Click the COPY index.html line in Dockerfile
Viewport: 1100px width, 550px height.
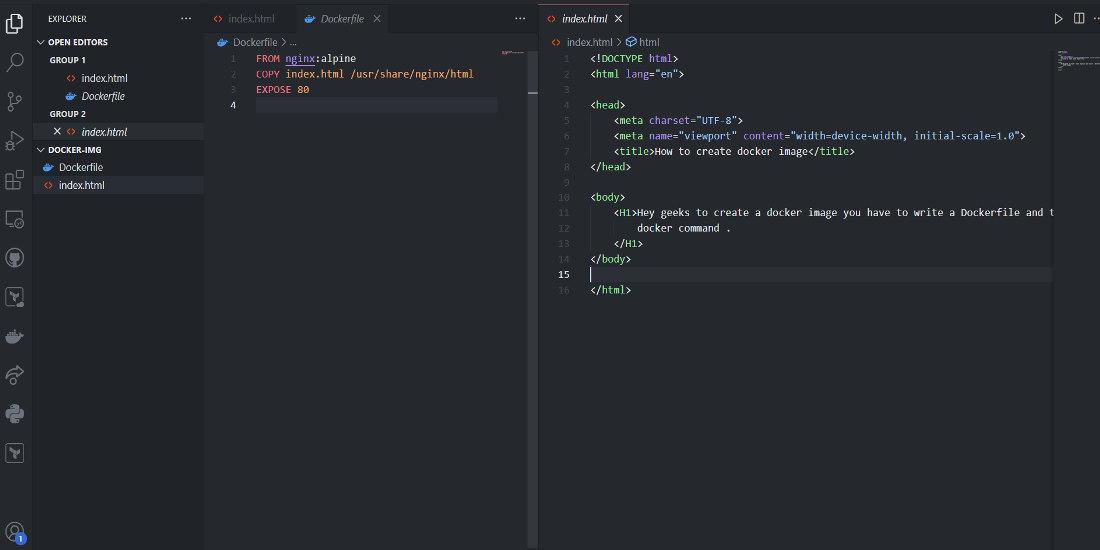coord(365,74)
